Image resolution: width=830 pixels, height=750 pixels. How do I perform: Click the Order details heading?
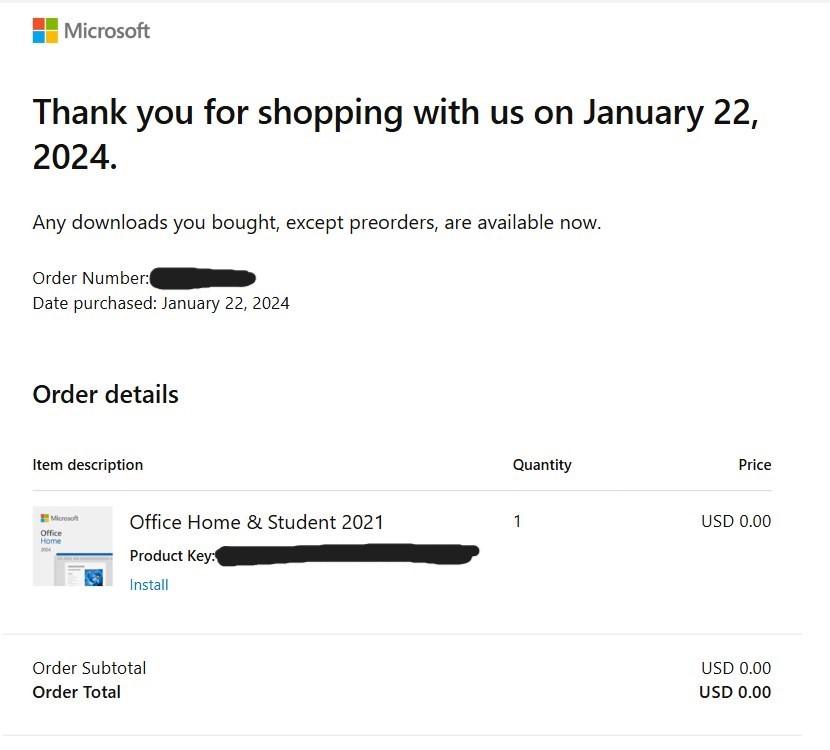[x=105, y=395]
